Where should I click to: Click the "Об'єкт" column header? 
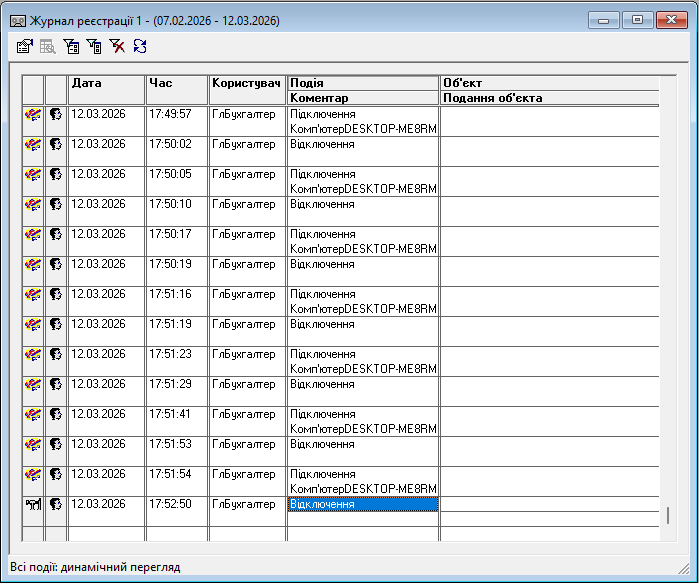[549, 83]
